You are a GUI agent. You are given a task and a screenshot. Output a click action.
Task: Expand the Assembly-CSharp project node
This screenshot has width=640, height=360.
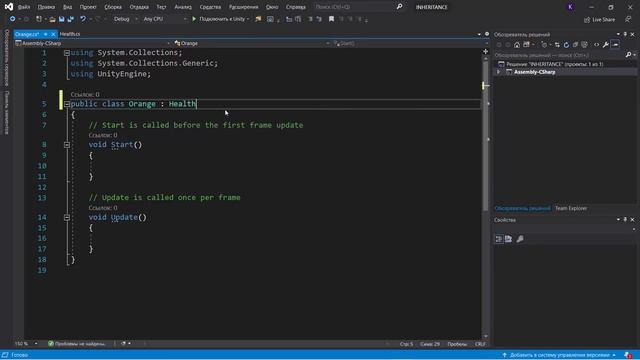(498, 72)
